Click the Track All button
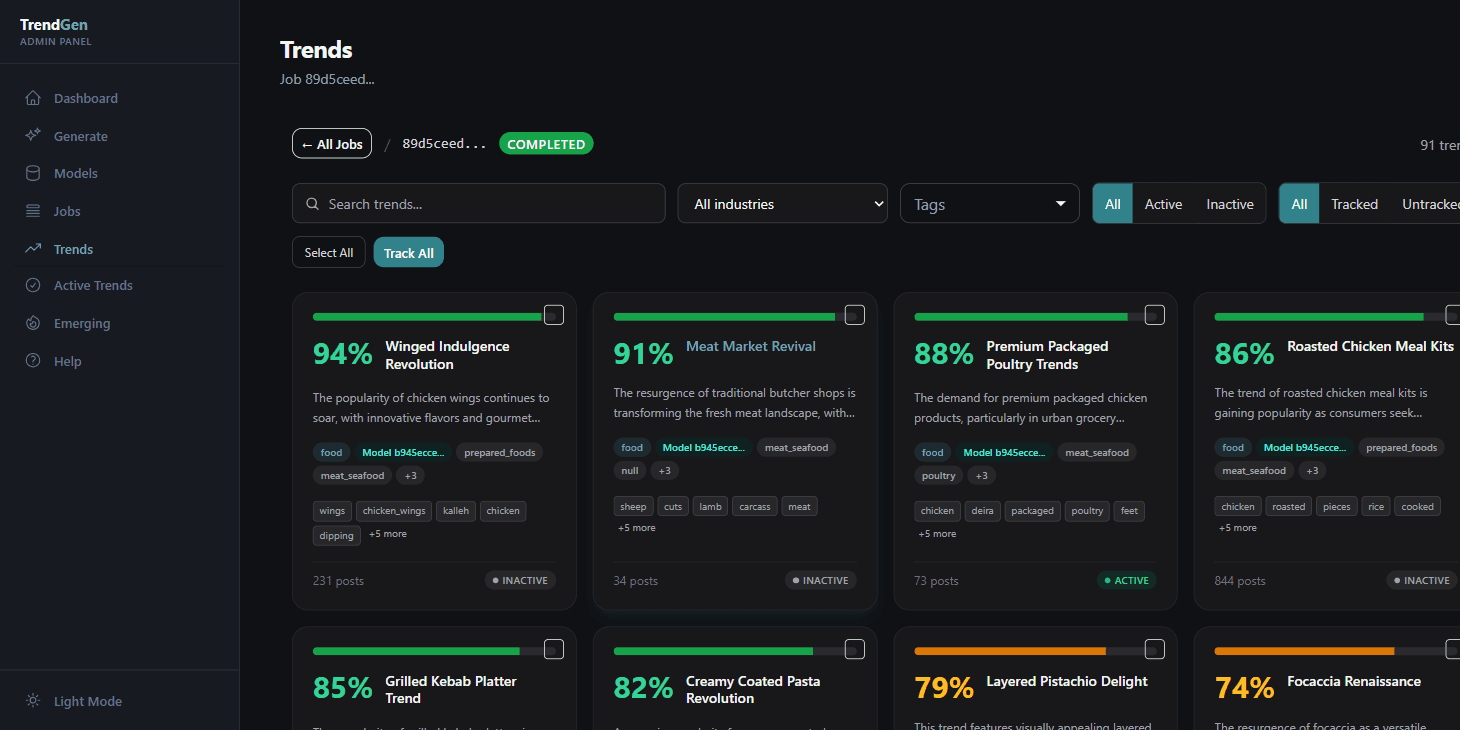The image size is (1460, 730). [409, 252]
